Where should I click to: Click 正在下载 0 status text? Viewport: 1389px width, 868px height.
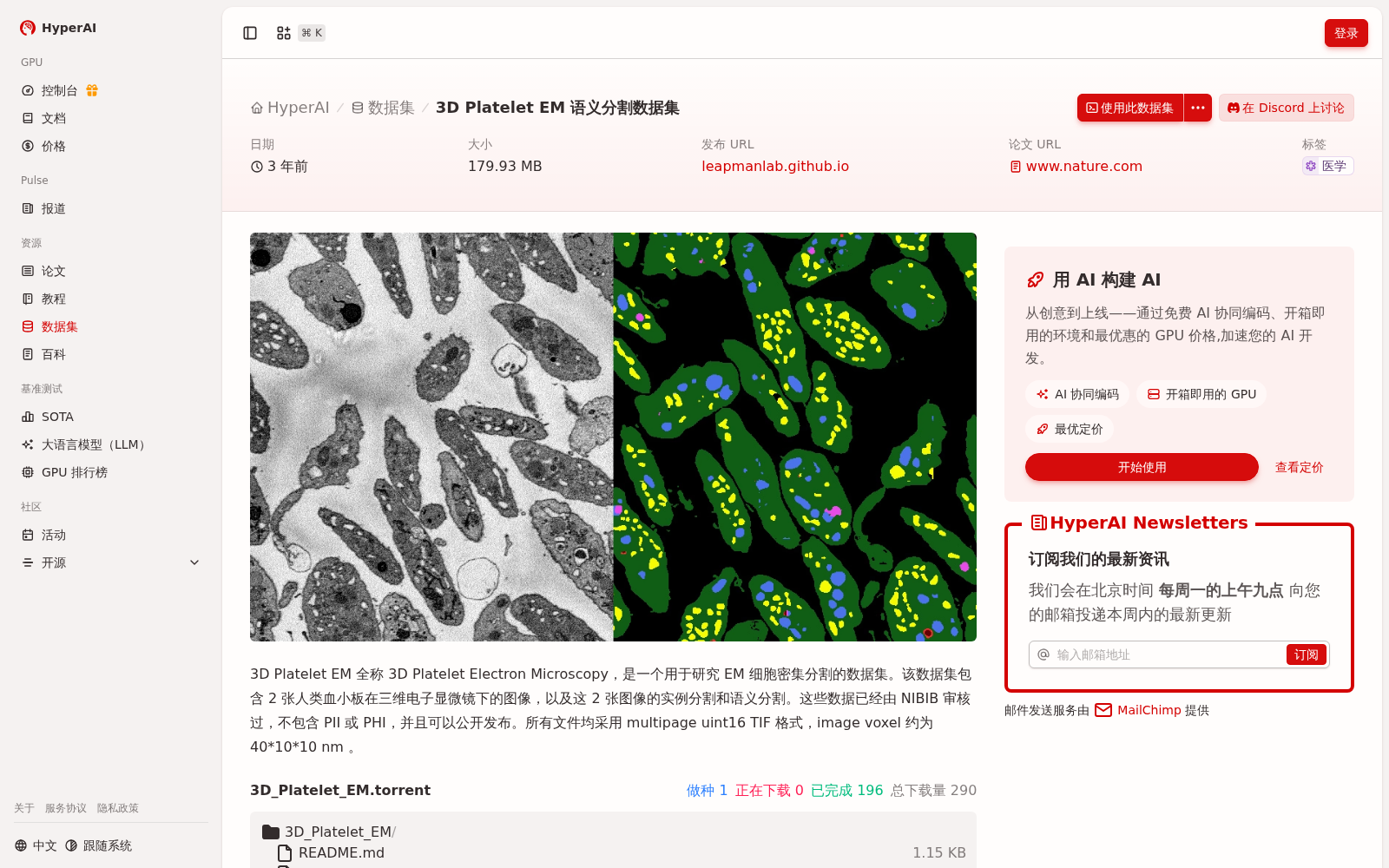[769, 790]
